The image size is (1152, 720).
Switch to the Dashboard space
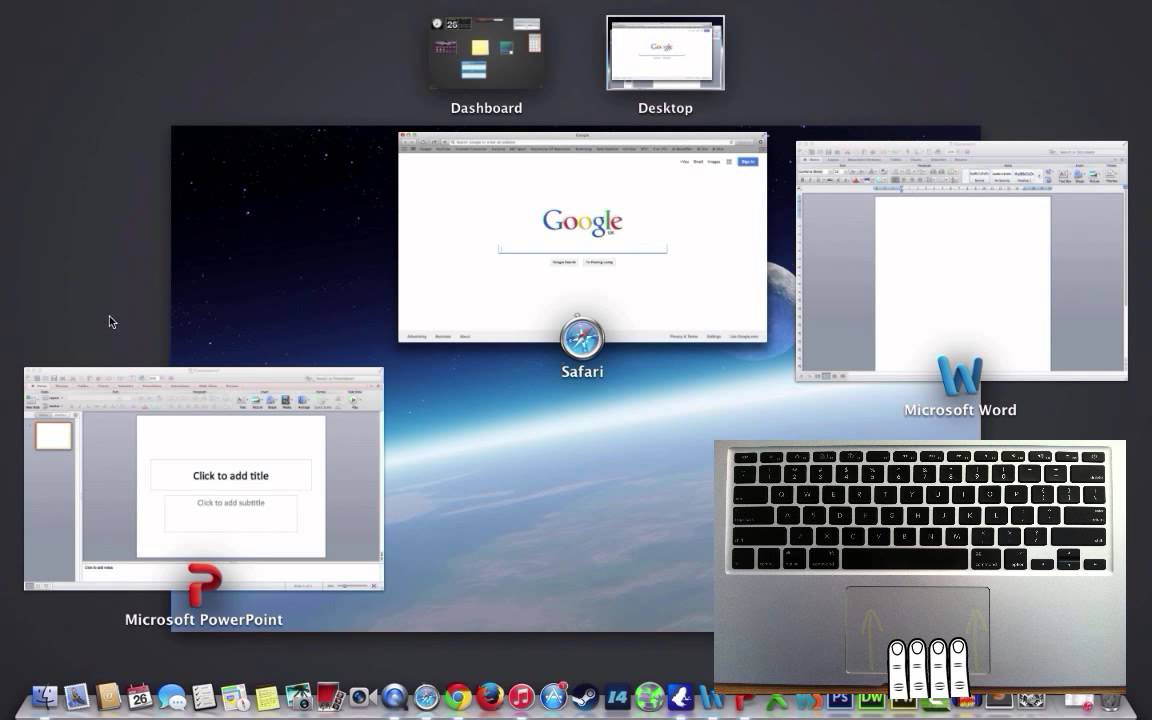[486, 53]
